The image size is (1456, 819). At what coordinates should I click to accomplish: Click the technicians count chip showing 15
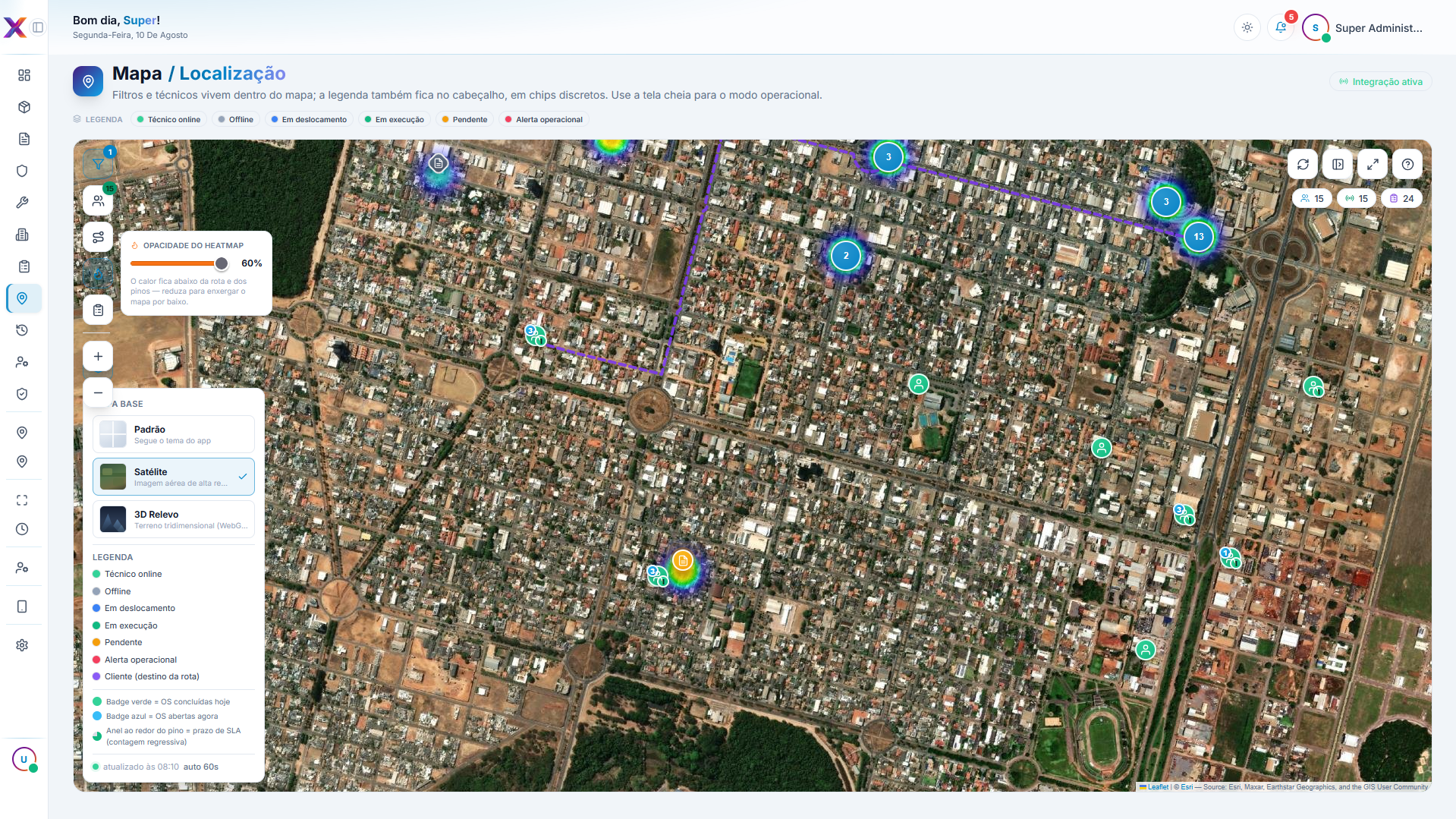[x=1312, y=198]
